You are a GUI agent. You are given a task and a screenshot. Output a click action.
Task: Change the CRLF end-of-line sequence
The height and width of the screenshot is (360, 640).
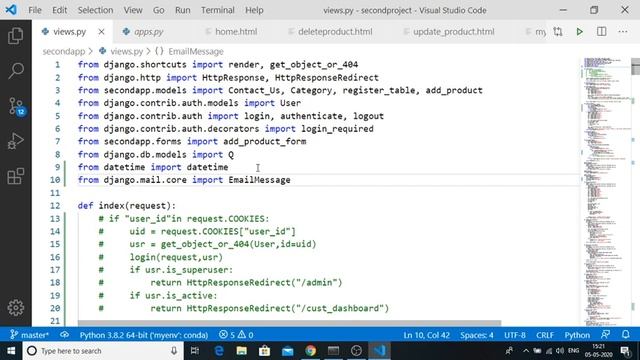point(545,335)
